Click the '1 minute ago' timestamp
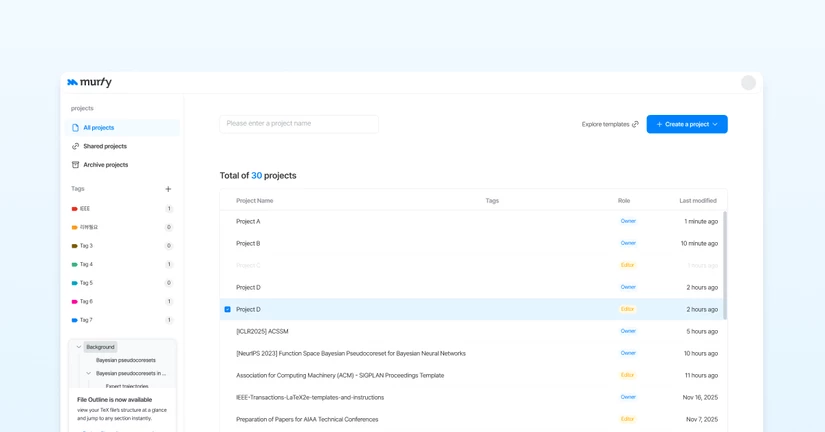 [701, 222]
